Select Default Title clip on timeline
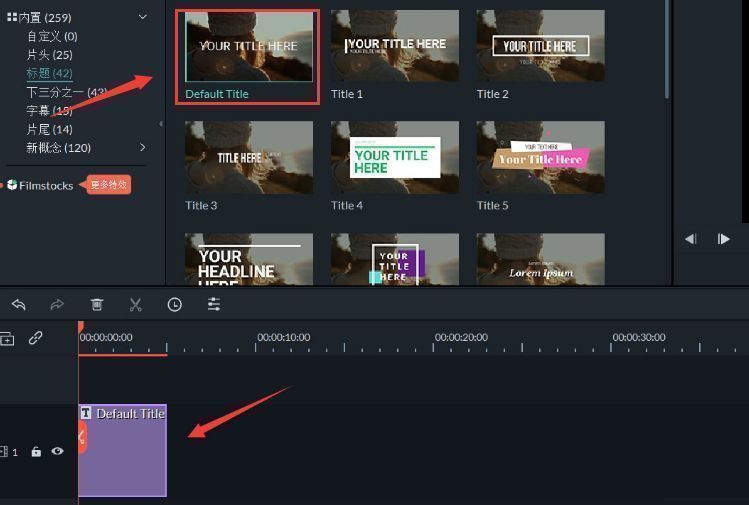The image size is (749, 505). pyautogui.click(x=123, y=451)
